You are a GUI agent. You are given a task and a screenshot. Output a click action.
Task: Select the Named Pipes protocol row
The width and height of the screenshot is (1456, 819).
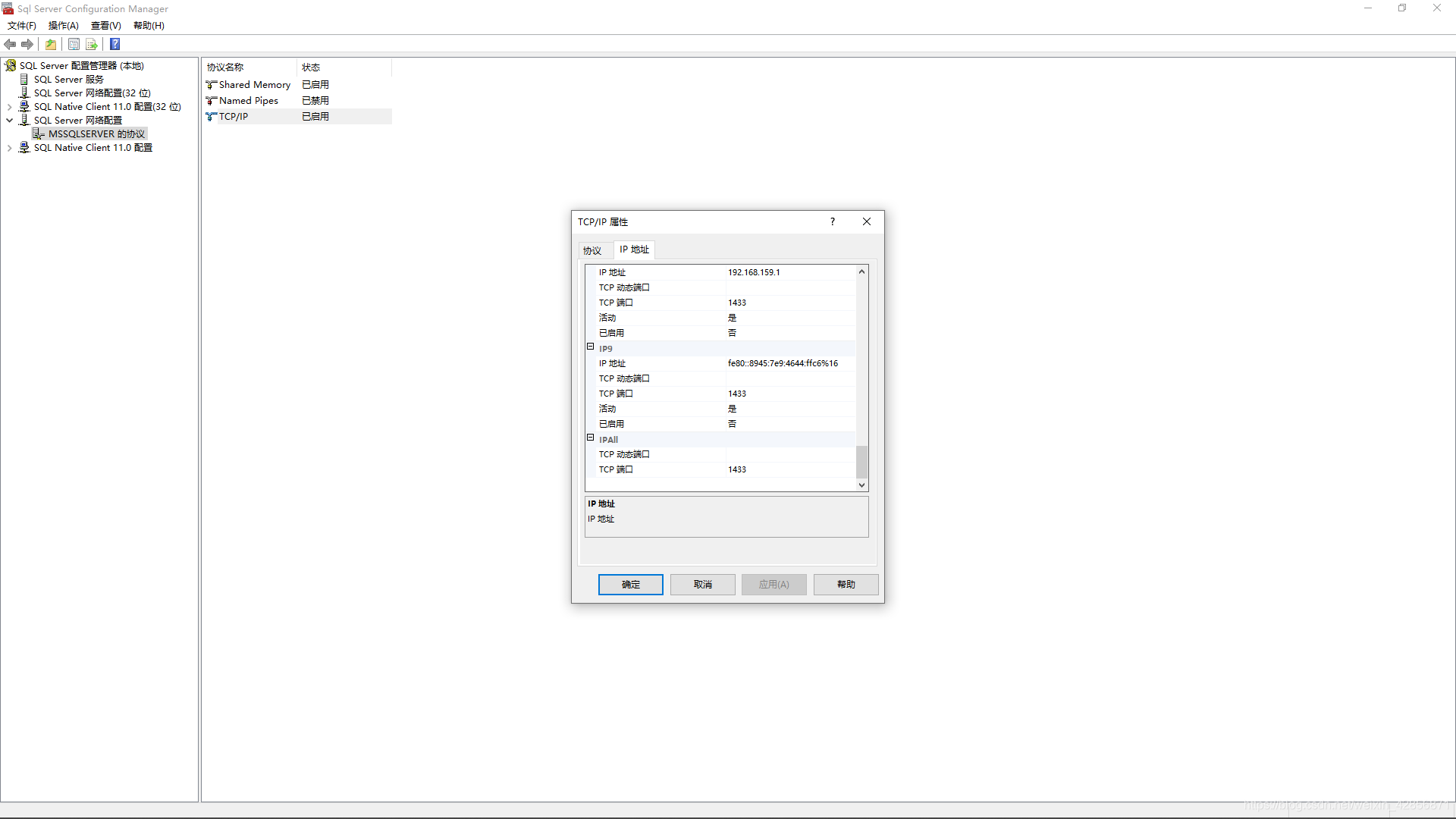pos(248,100)
